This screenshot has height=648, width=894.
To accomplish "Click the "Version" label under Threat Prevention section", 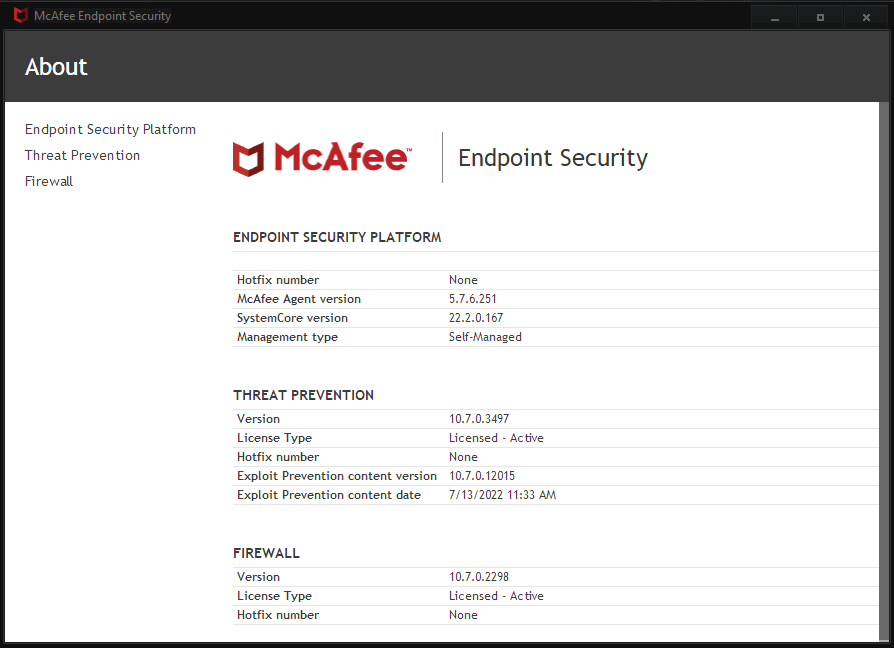I will [258, 419].
